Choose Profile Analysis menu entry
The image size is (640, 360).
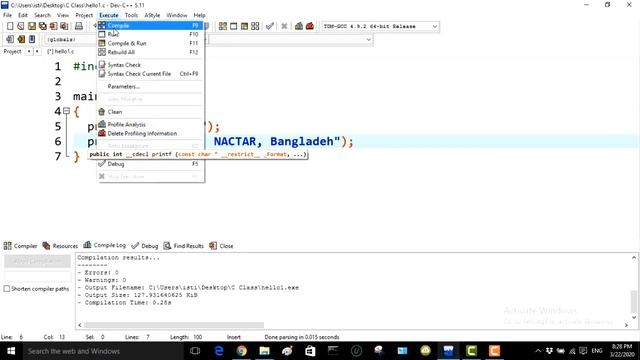[150, 124]
